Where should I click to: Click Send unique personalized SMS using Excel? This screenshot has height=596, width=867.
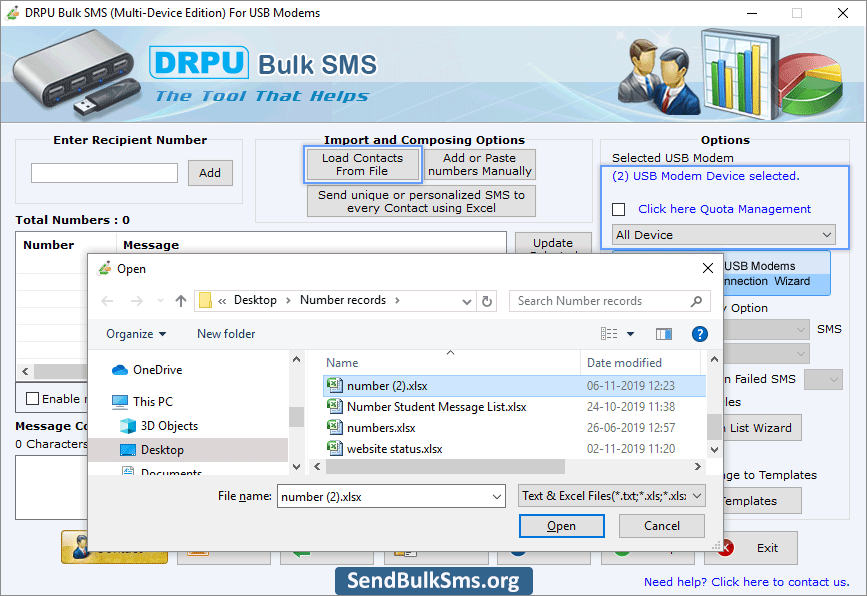tap(421, 201)
